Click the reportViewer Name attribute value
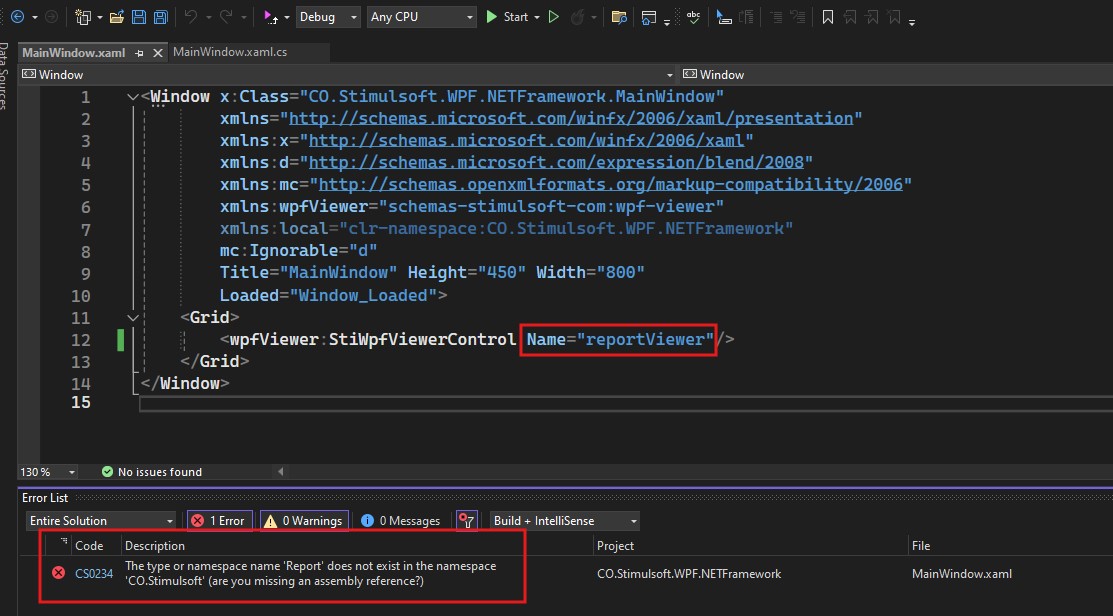The image size is (1113, 616). click(645, 339)
